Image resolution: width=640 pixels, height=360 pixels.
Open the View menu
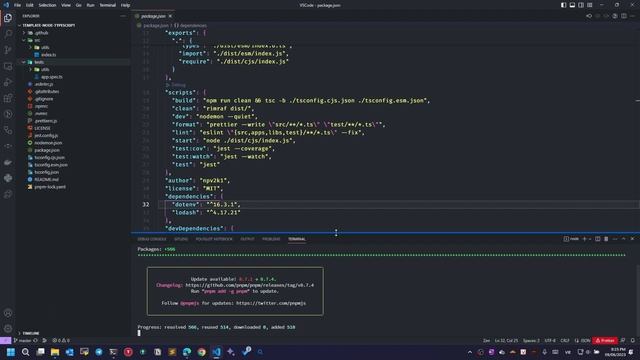point(66,5)
